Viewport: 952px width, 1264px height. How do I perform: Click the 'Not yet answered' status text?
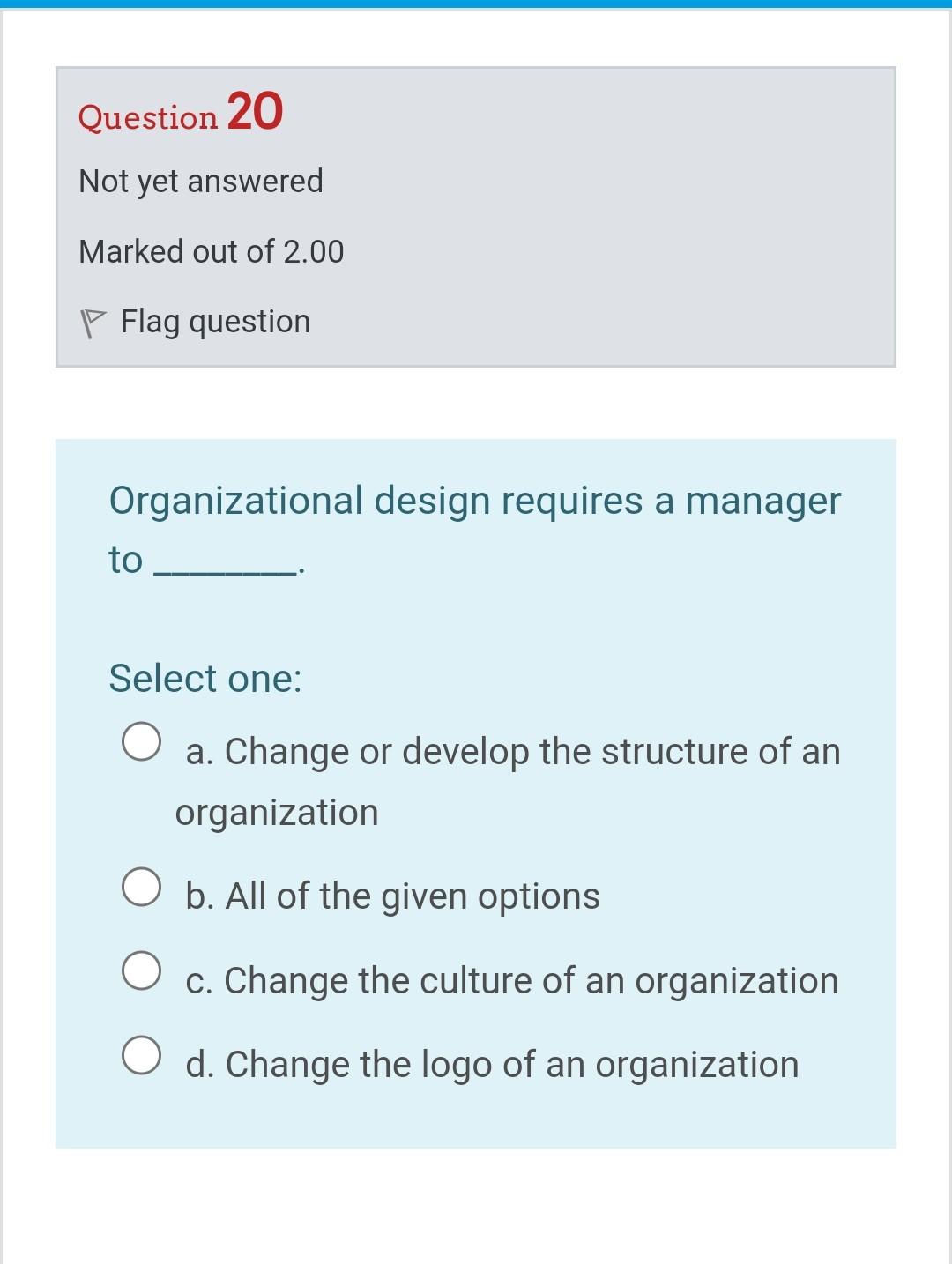201,182
